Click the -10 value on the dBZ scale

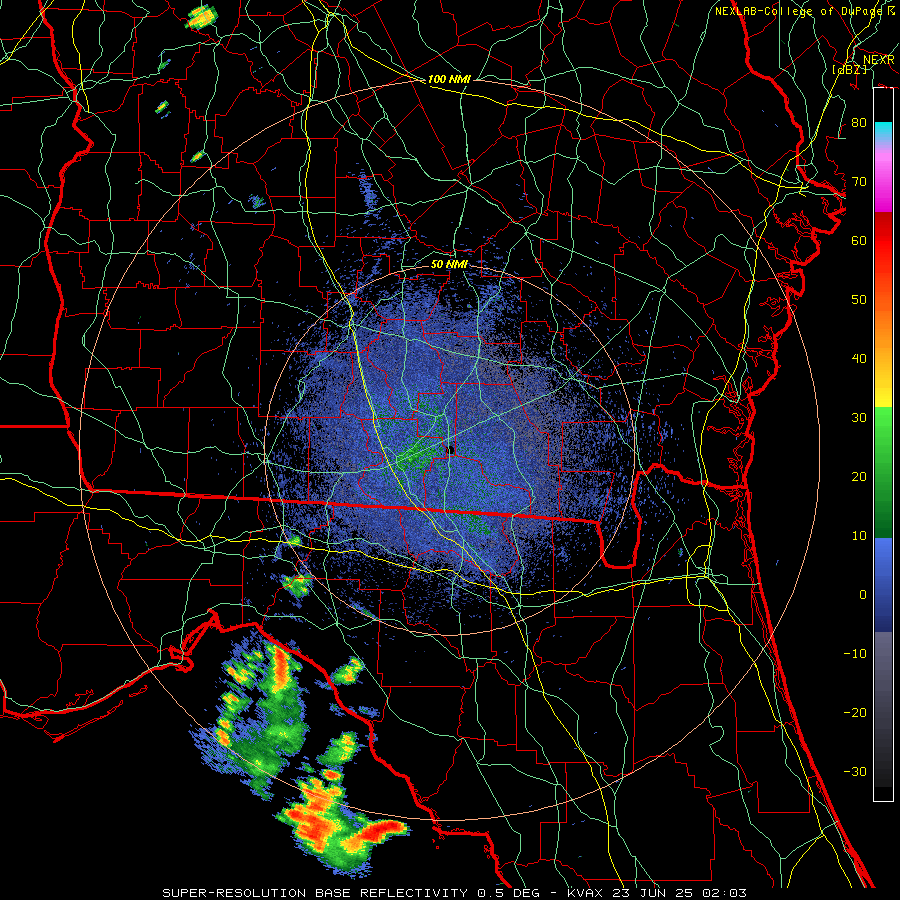click(855, 654)
